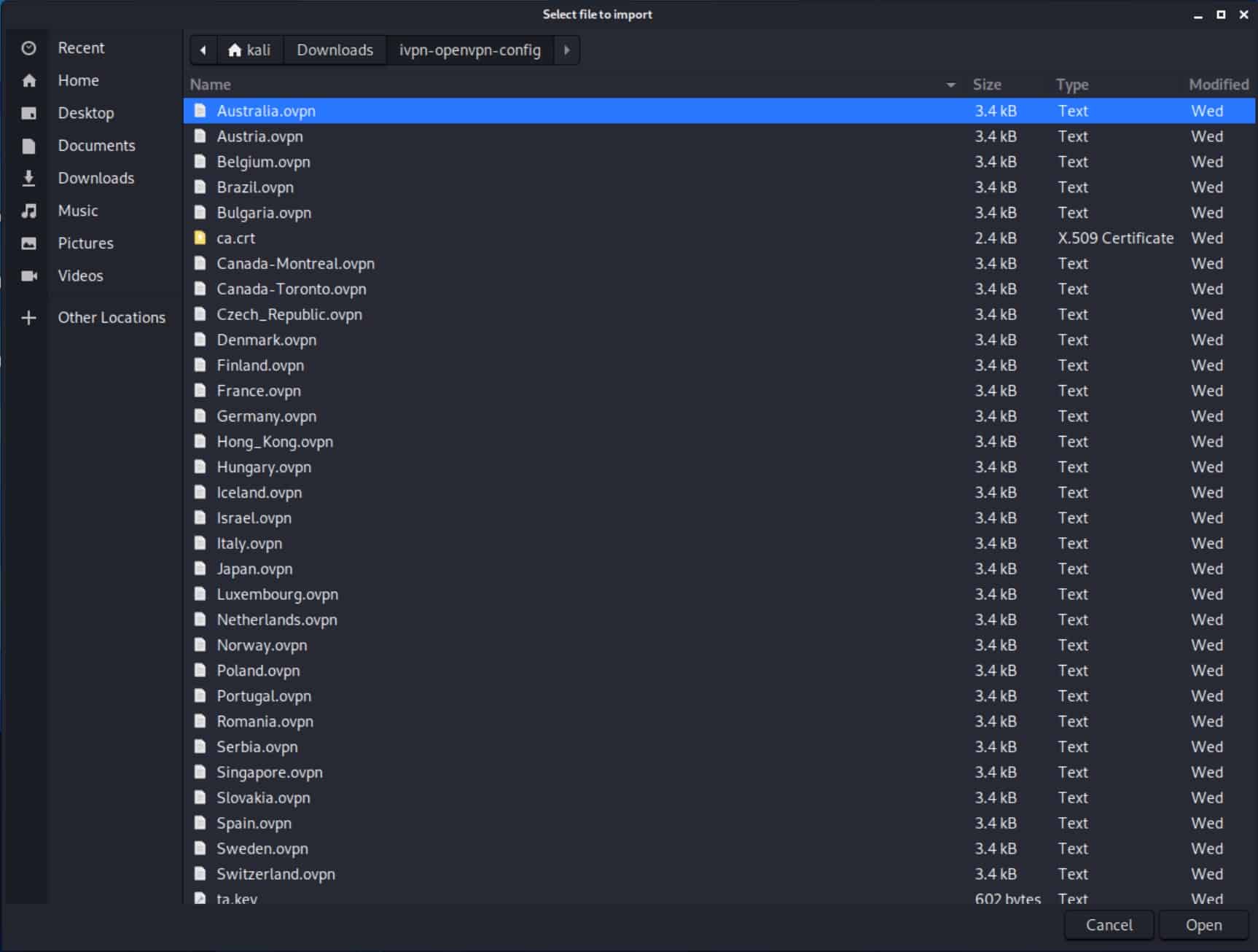1258x952 pixels.
Task: Click the file icon beside Poland.ovpn
Action: point(200,670)
